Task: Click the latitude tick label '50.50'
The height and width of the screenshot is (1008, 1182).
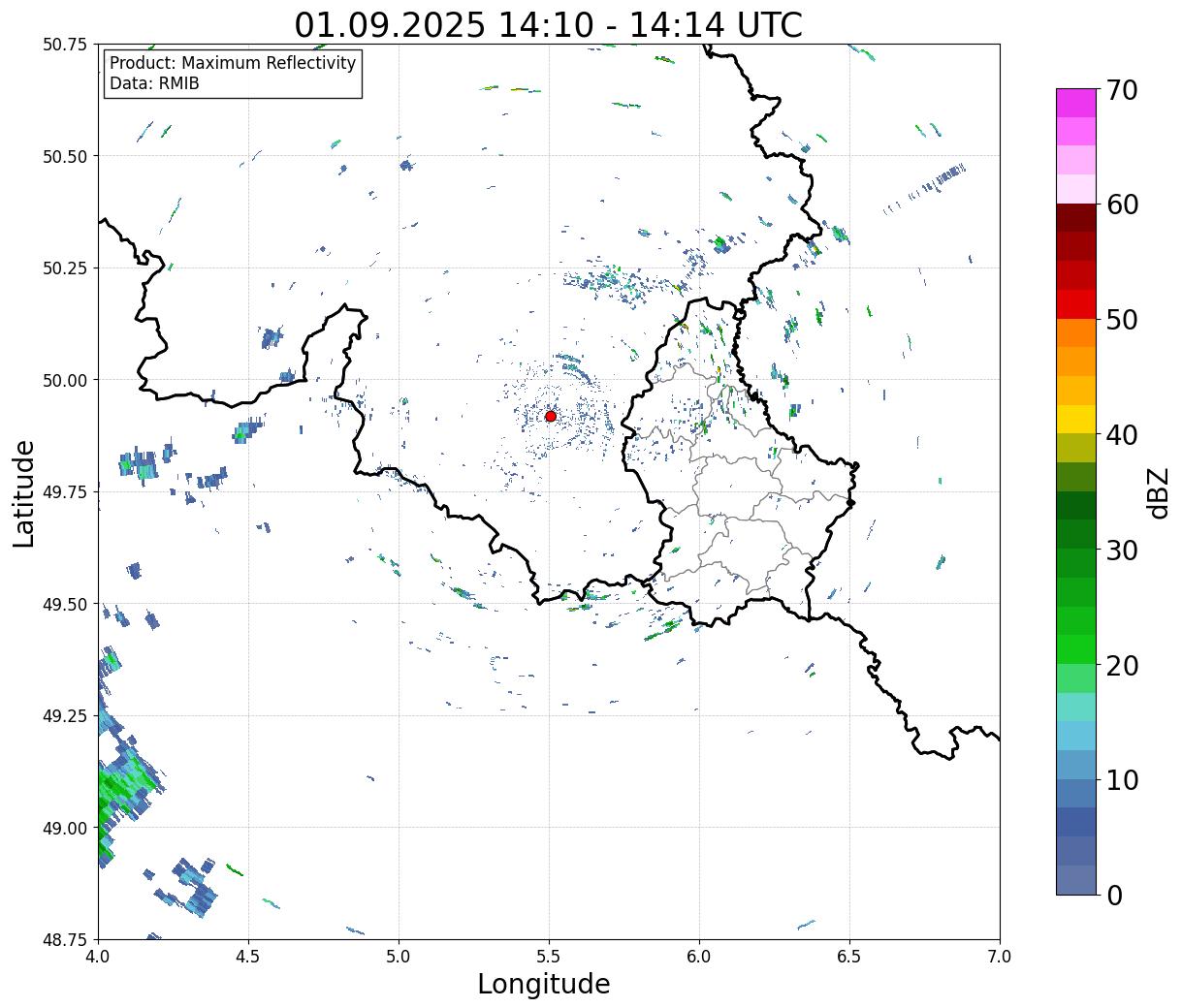Action: pos(65,156)
